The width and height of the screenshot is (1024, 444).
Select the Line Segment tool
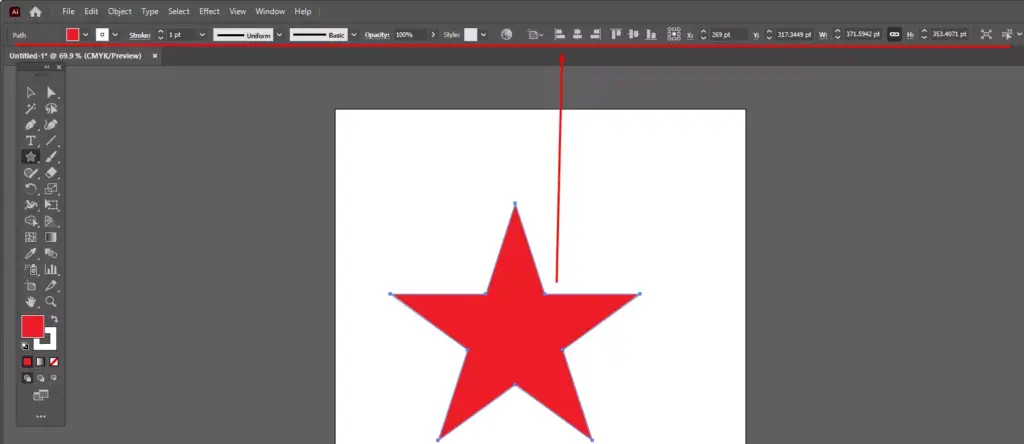(52, 140)
